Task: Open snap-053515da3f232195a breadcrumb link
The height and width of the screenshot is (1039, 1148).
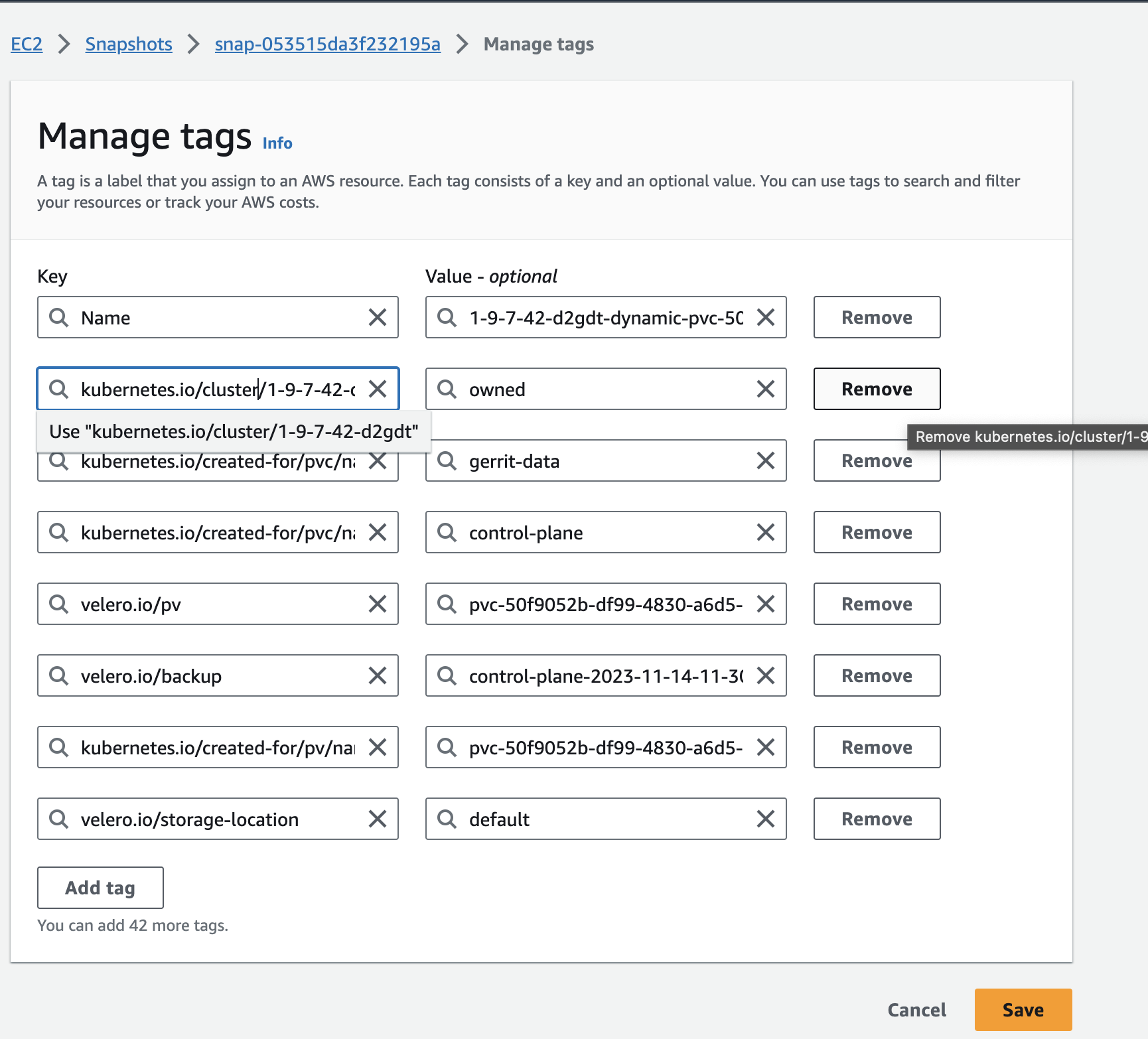Action: (x=328, y=44)
